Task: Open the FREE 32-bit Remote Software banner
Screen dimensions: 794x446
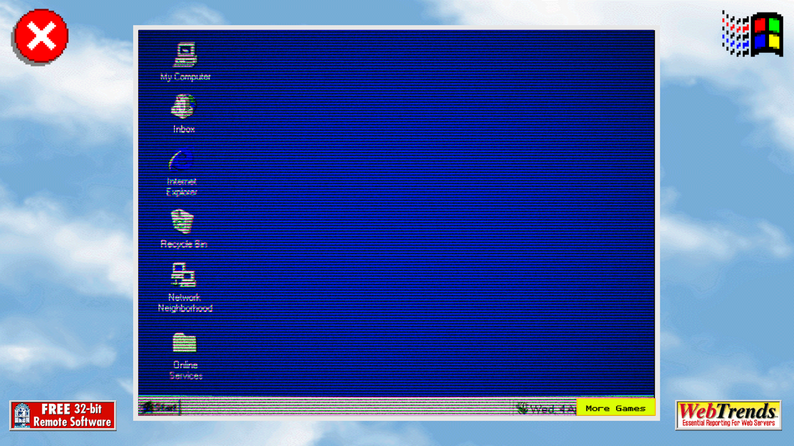Action: (63, 416)
